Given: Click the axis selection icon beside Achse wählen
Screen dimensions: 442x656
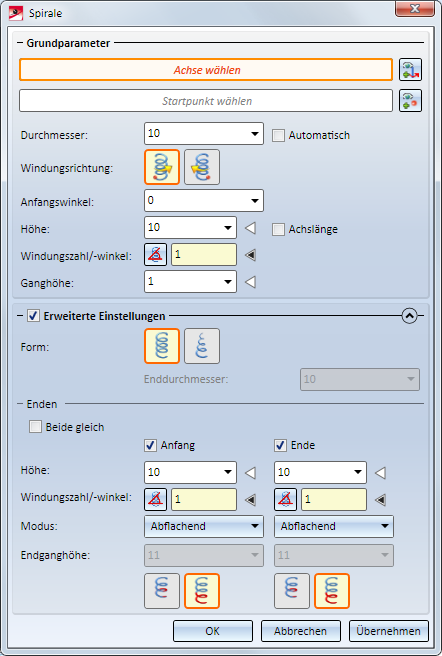Looking at the screenshot, I should click(410, 69).
